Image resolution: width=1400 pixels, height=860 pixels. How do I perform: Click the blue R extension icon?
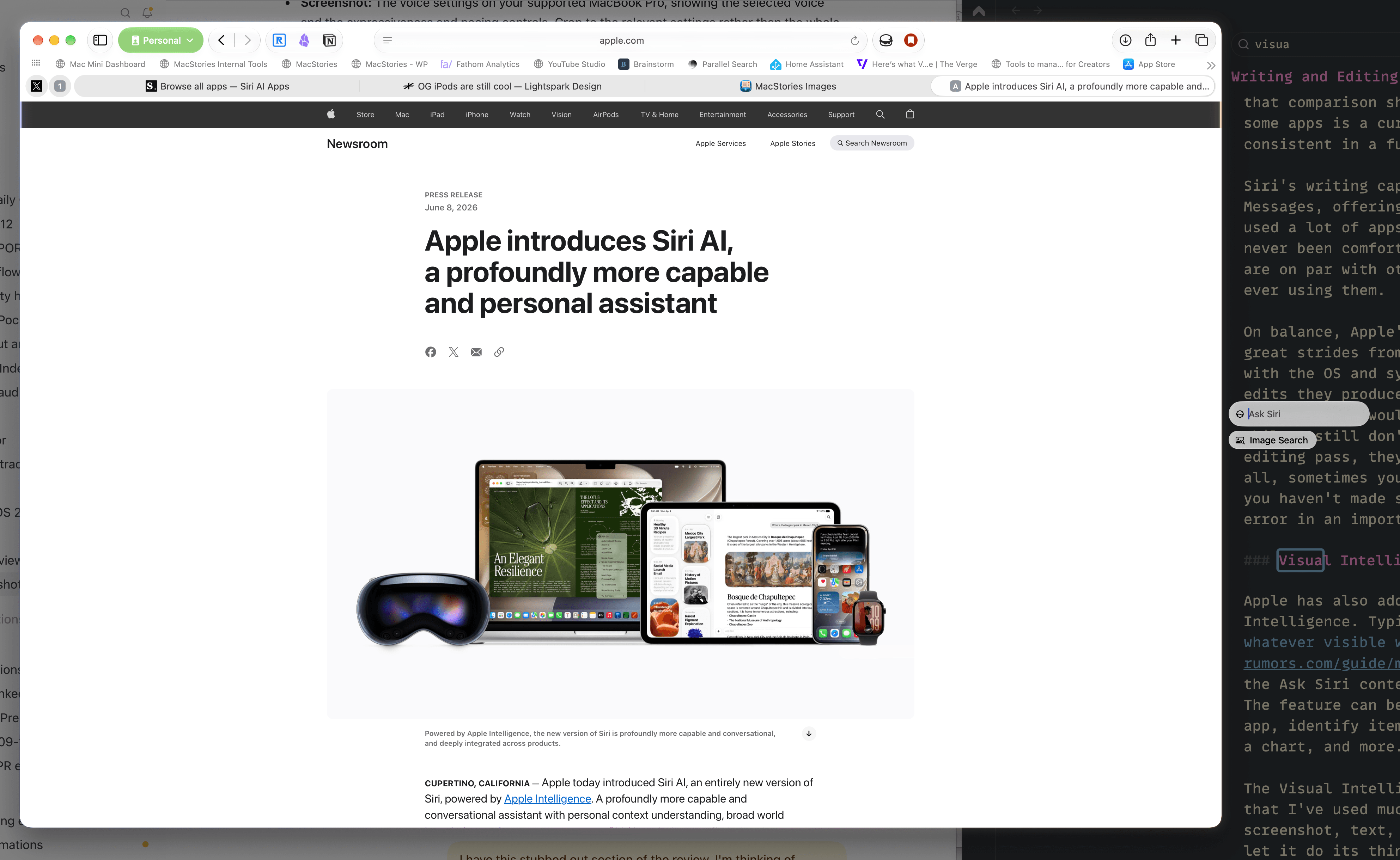(279, 41)
